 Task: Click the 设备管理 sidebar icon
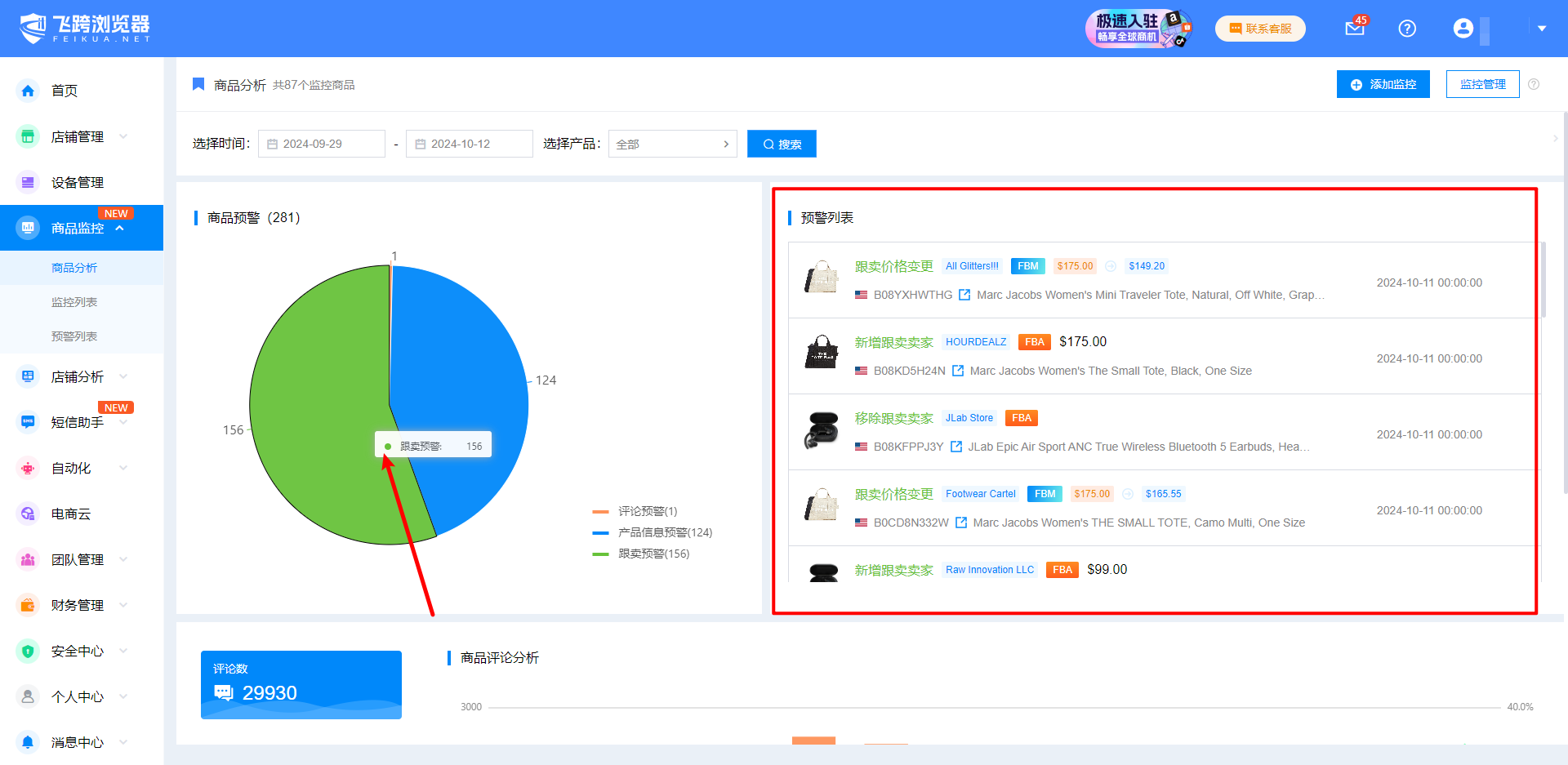pos(28,182)
